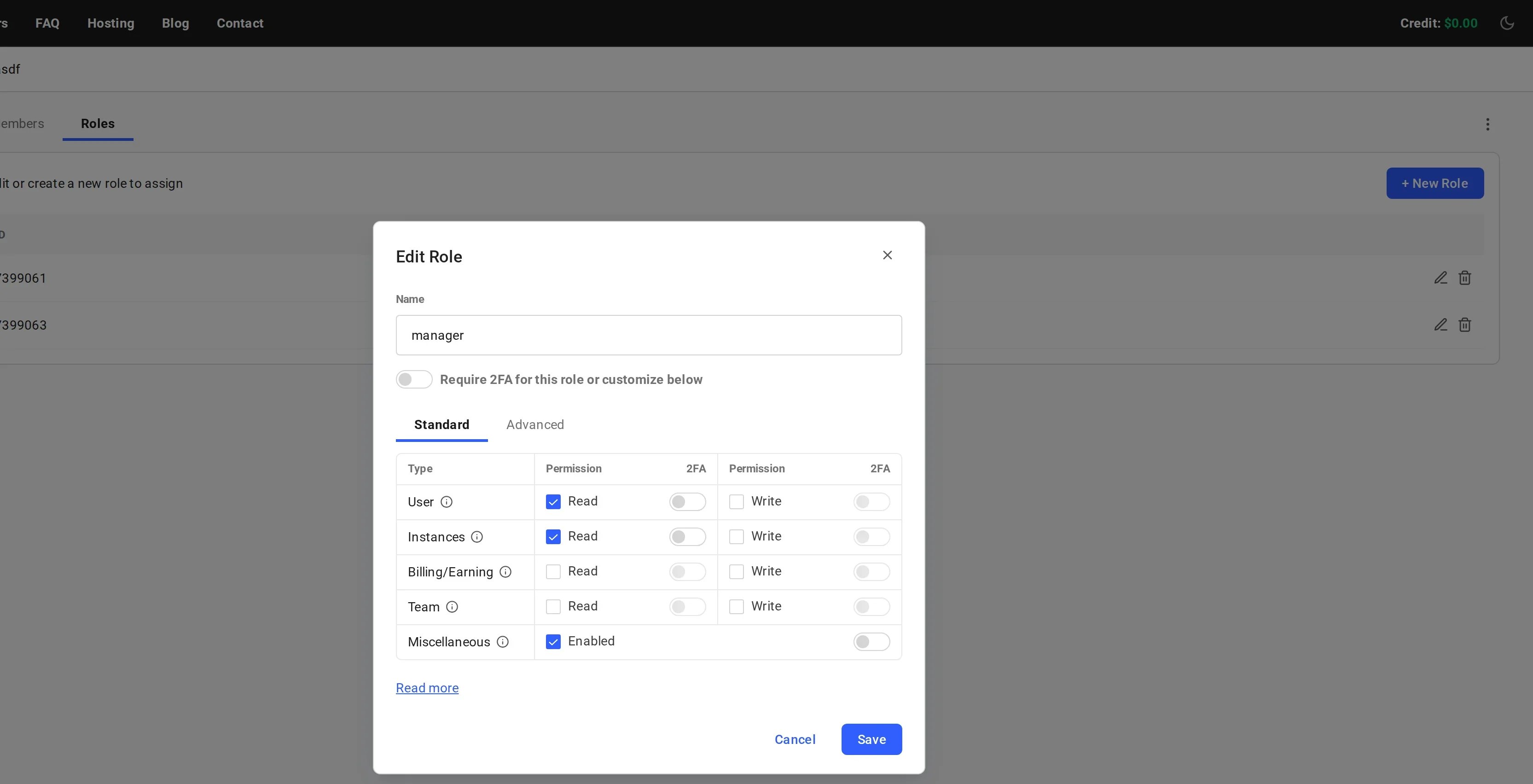Click the info icon next to Miscellaneous
1533x784 pixels.
[502, 642]
